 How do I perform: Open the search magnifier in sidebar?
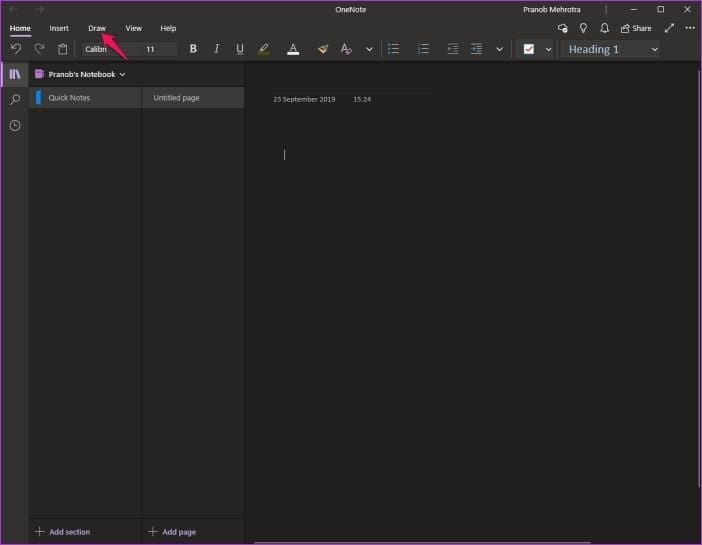(x=15, y=99)
